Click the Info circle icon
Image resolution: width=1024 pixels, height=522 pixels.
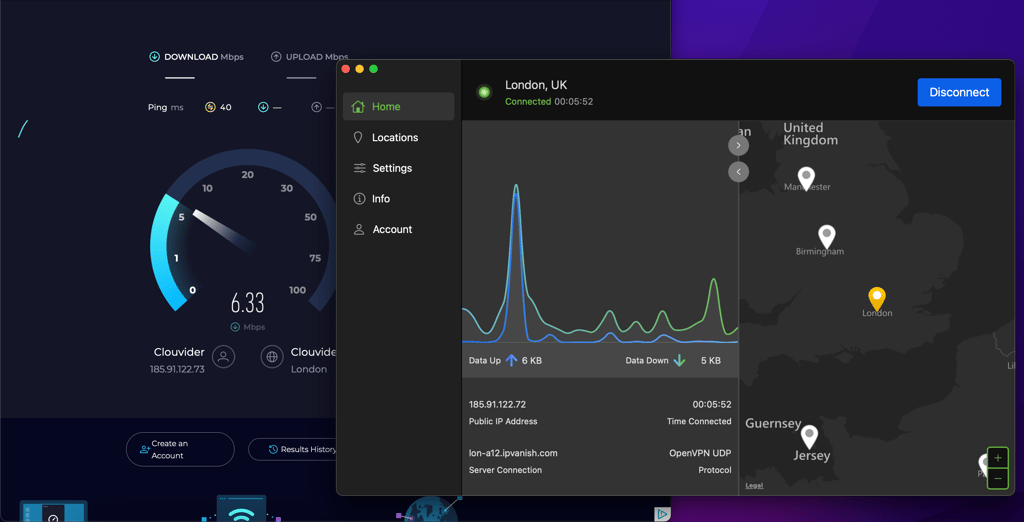tap(359, 199)
